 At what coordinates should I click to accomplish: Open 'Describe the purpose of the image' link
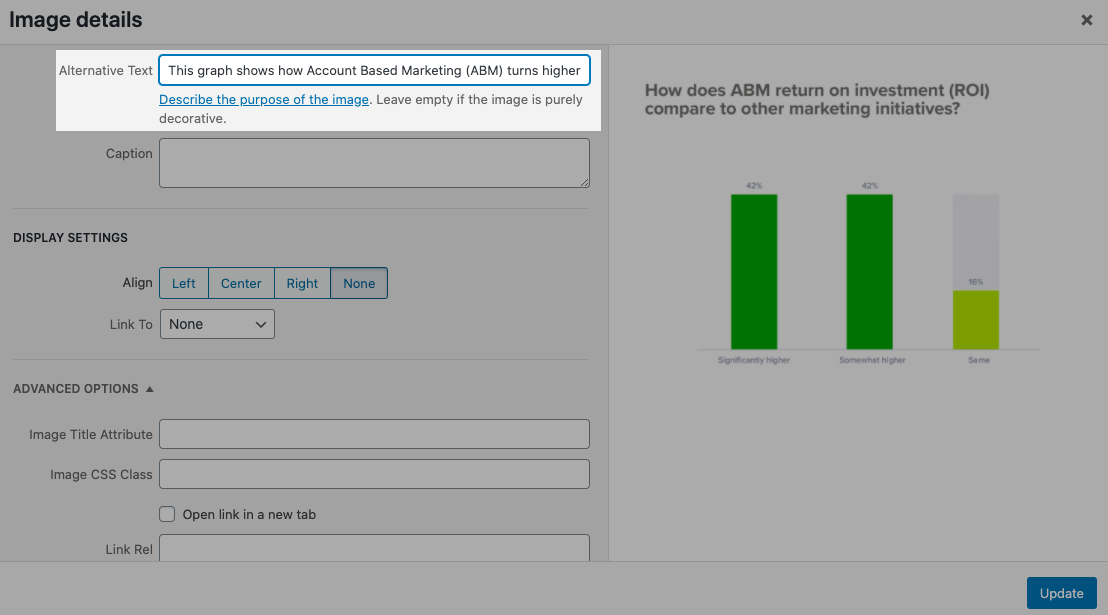[264, 100]
